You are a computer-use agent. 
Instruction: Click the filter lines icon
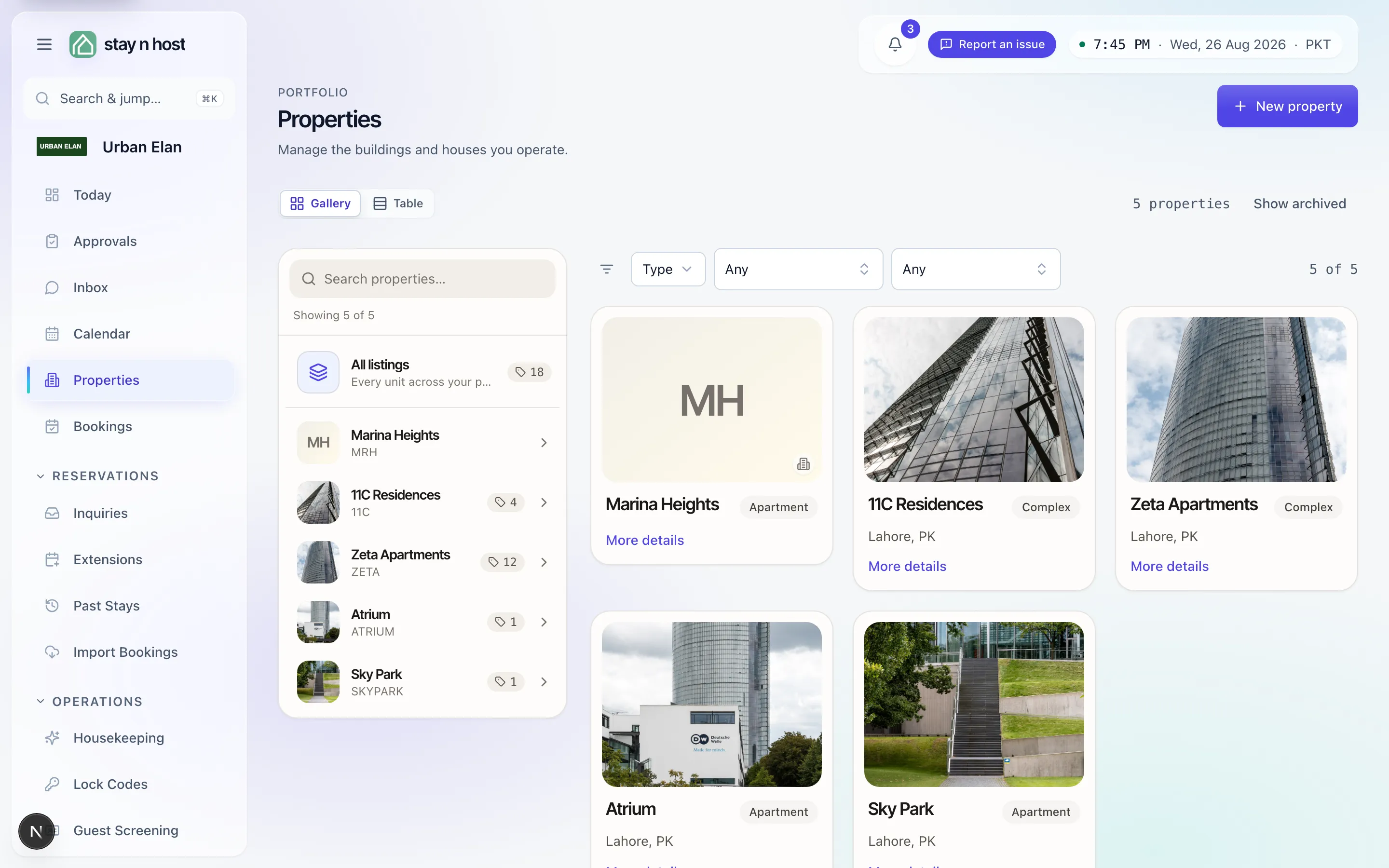point(607,269)
